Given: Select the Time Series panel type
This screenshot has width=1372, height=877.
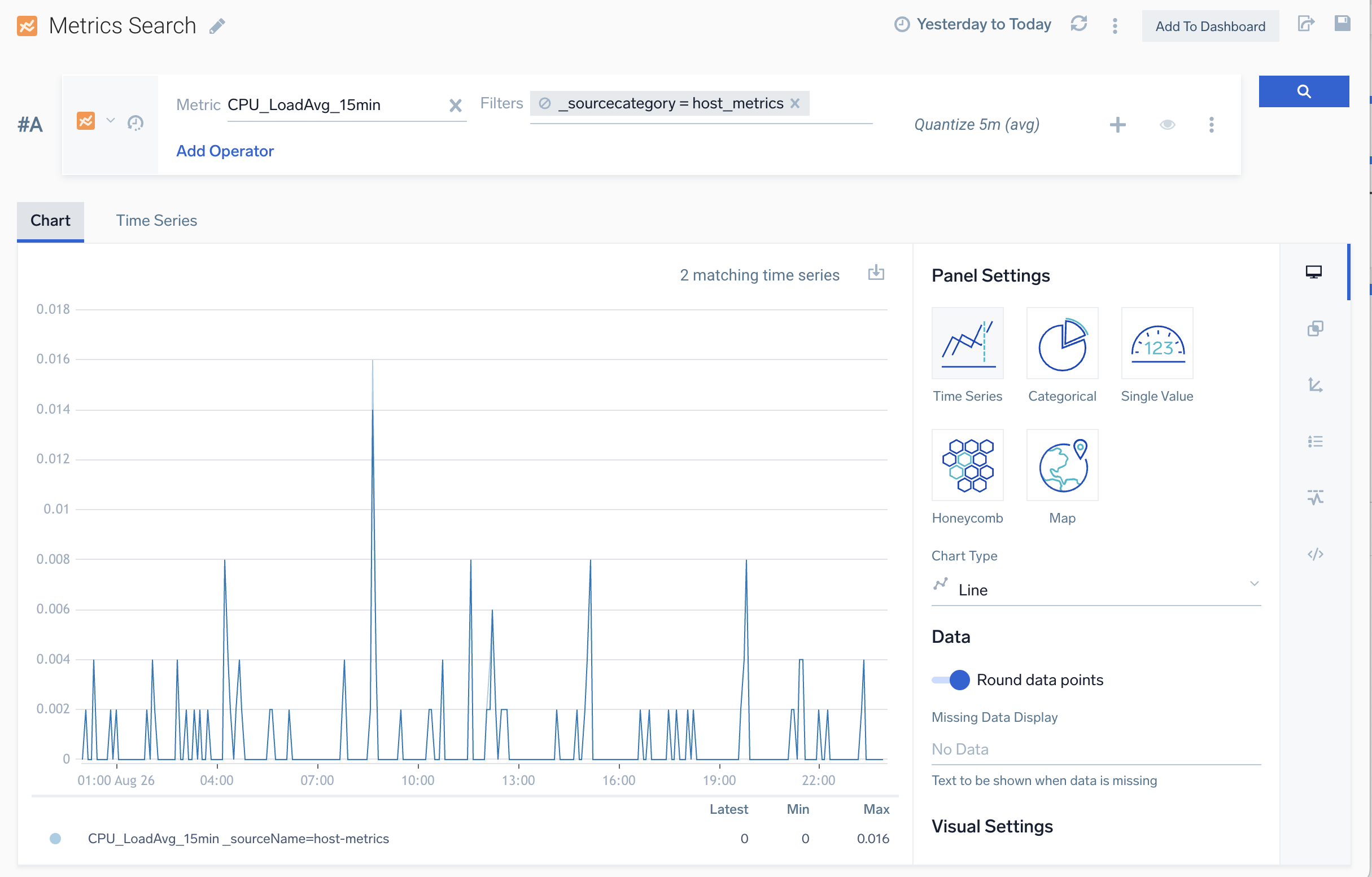Looking at the screenshot, I should [967, 343].
